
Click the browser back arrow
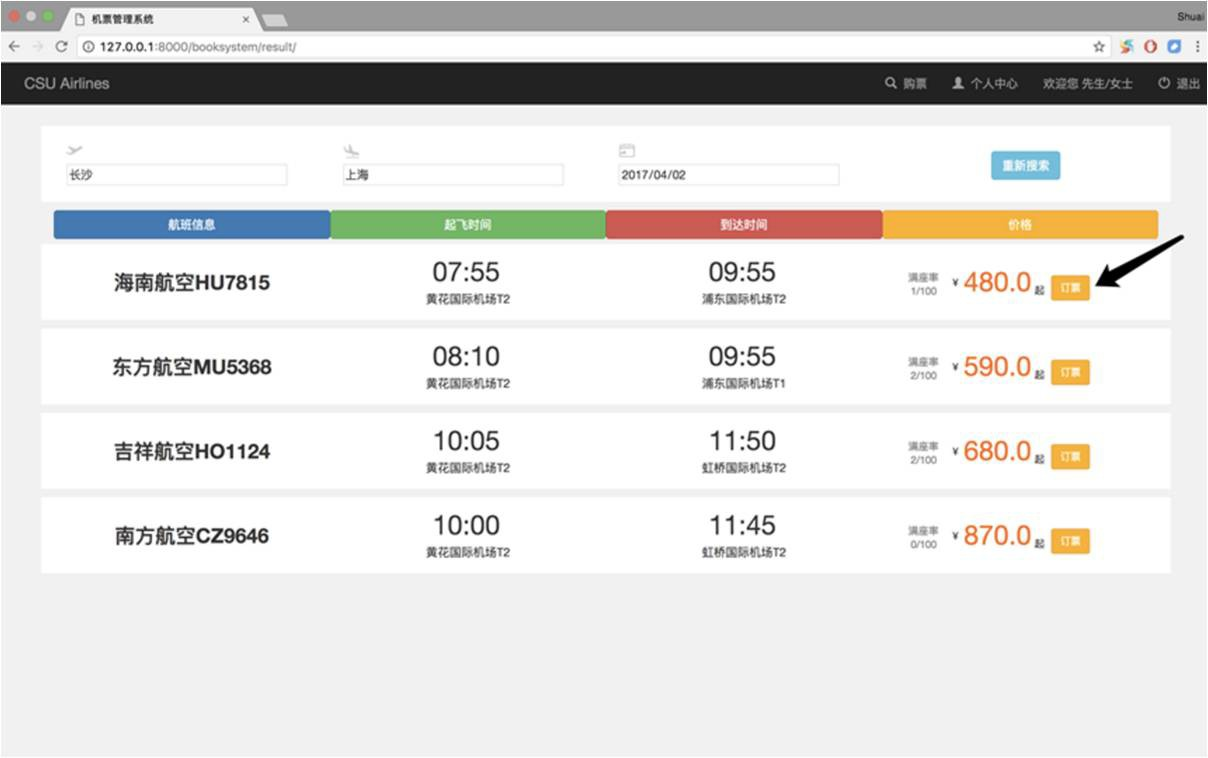pyautogui.click(x=13, y=47)
